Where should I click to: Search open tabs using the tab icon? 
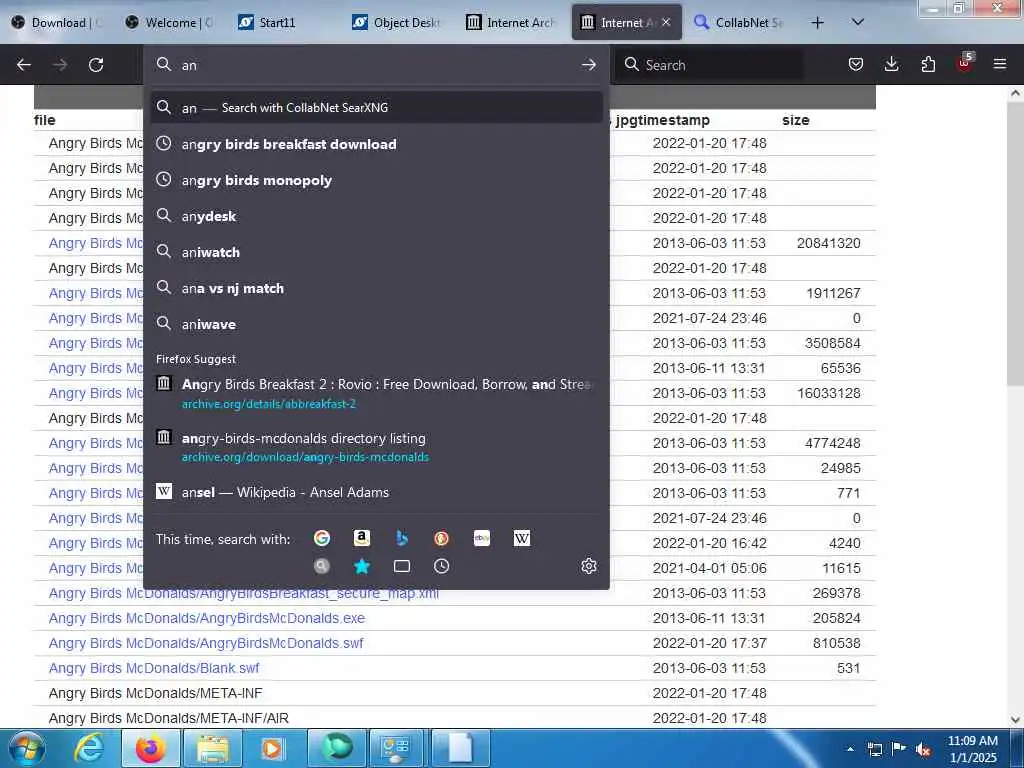[402, 566]
